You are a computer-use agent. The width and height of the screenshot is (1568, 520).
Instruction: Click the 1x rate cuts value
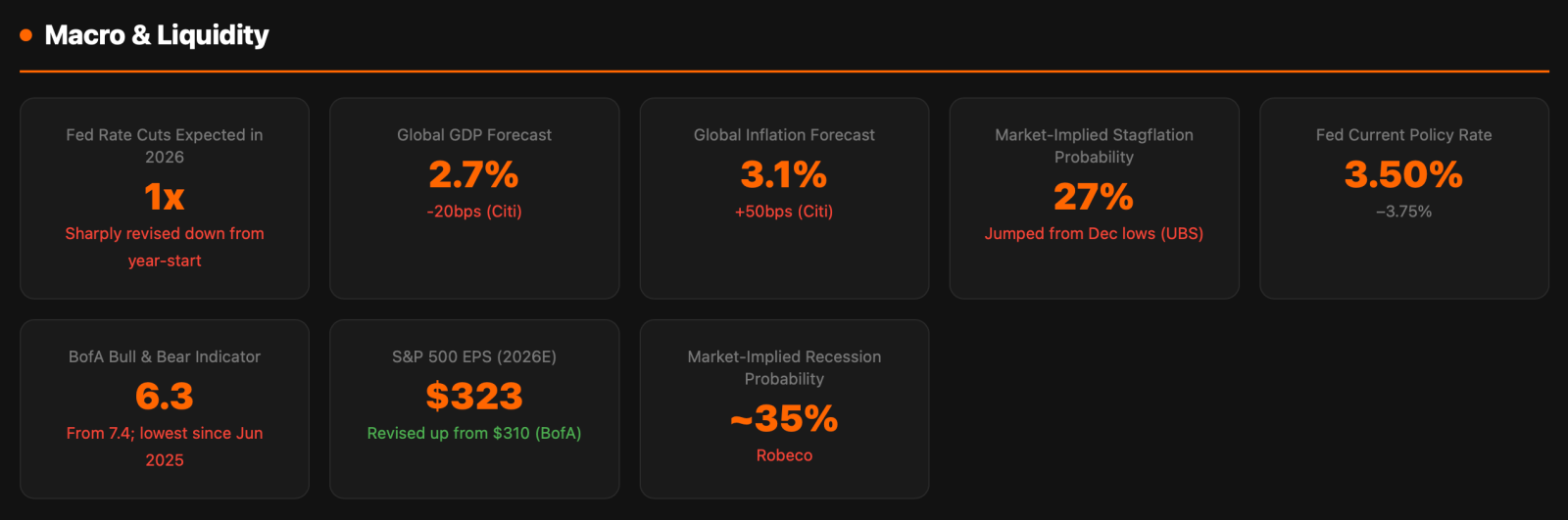165,197
